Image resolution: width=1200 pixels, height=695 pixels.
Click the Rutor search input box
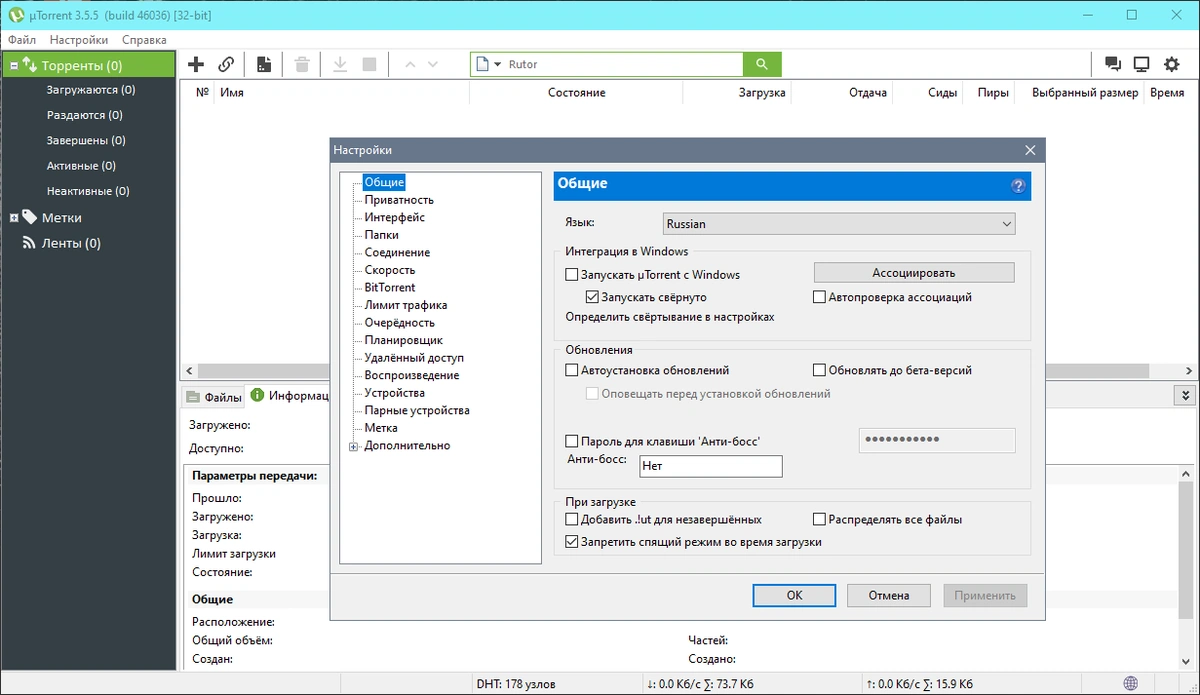pos(622,64)
